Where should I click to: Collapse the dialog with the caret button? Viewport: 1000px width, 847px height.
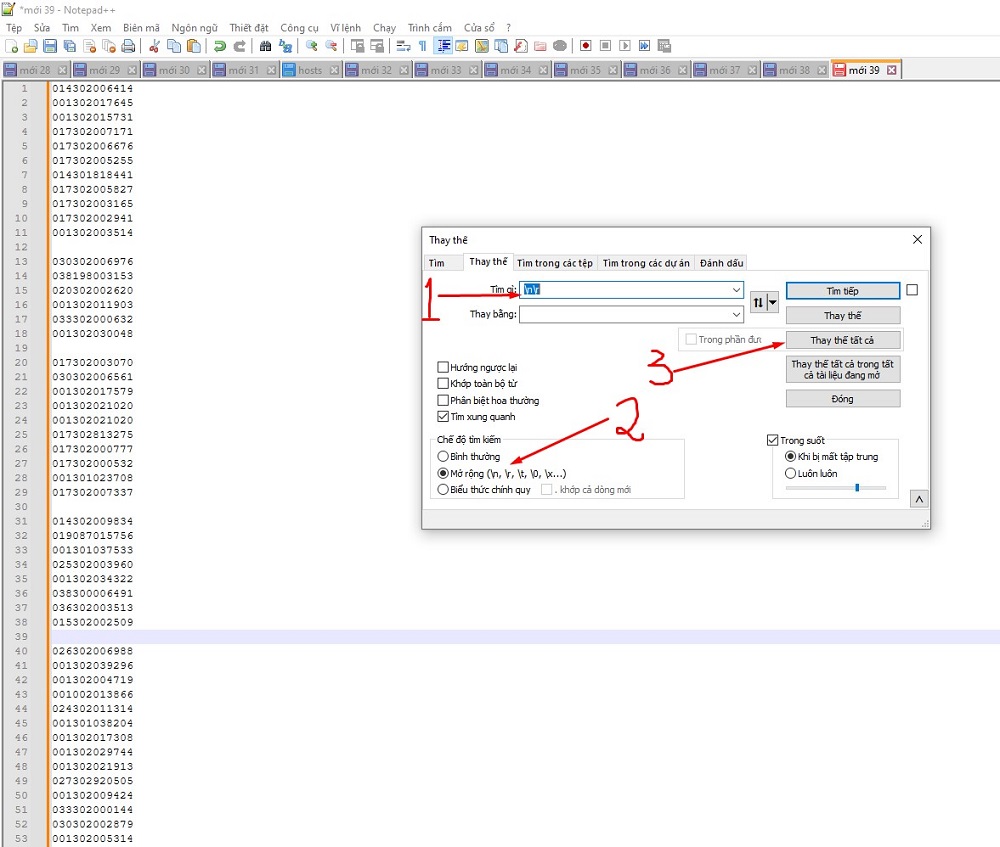point(919,499)
